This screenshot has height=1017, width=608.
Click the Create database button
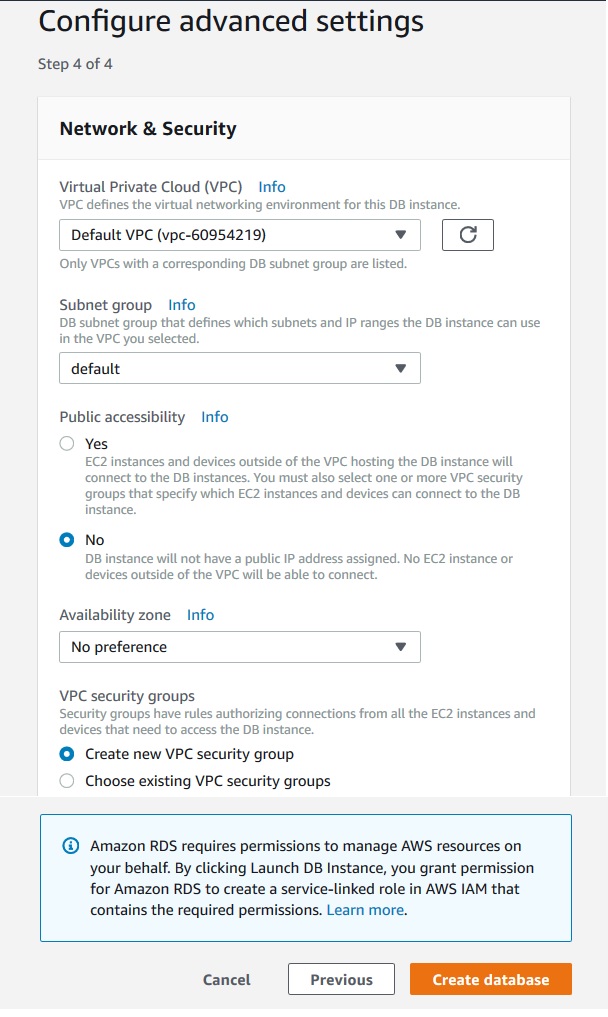(x=491, y=980)
